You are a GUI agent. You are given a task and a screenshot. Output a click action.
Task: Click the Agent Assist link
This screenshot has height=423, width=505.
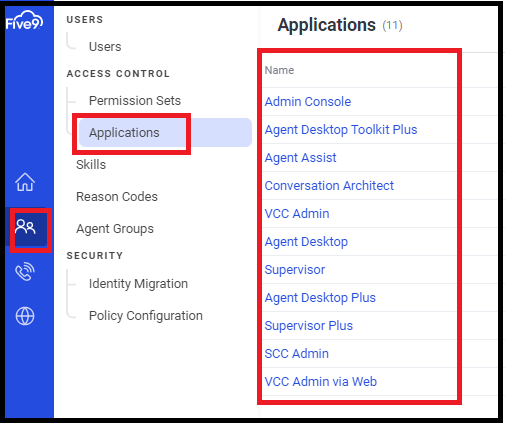tap(300, 158)
